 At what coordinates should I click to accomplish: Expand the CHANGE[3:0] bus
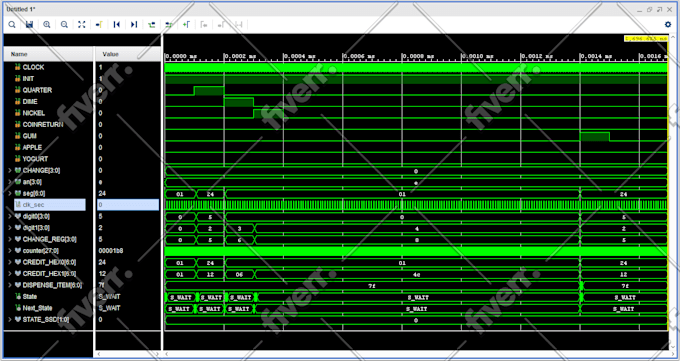coord(10,171)
